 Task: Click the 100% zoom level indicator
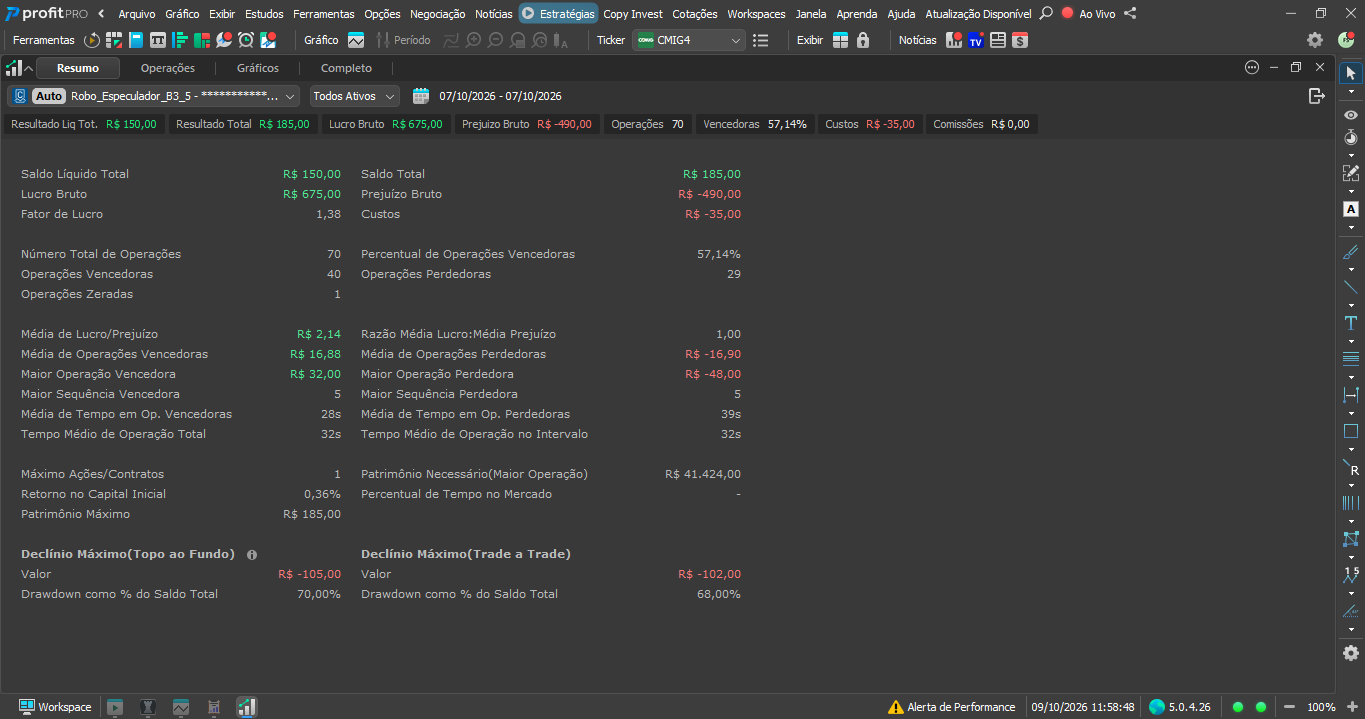1321,707
